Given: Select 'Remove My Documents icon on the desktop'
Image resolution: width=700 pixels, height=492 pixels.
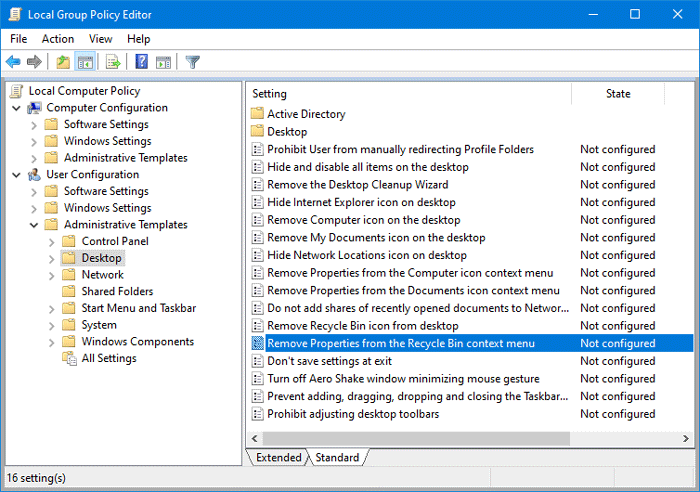Looking at the screenshot, I should pos(376,238).
